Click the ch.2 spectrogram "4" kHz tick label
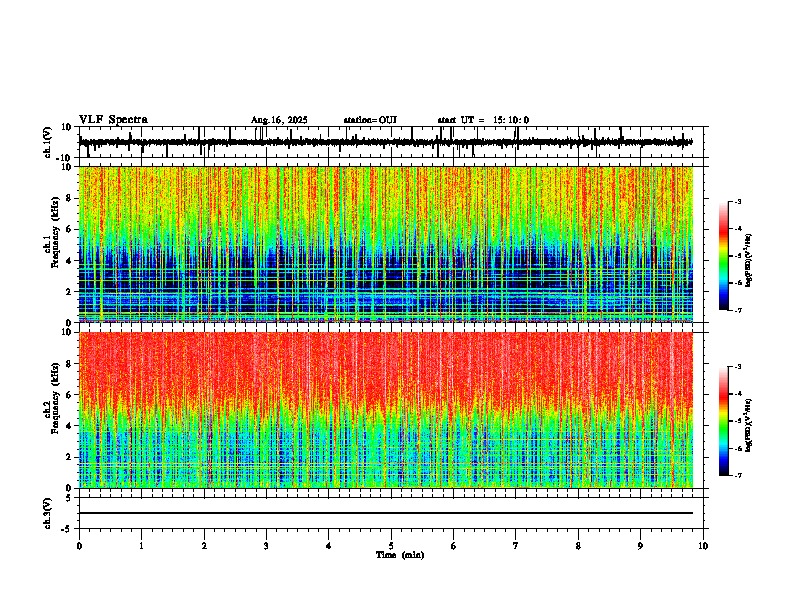This screenshot has height=612, width=792. point(70,426)
